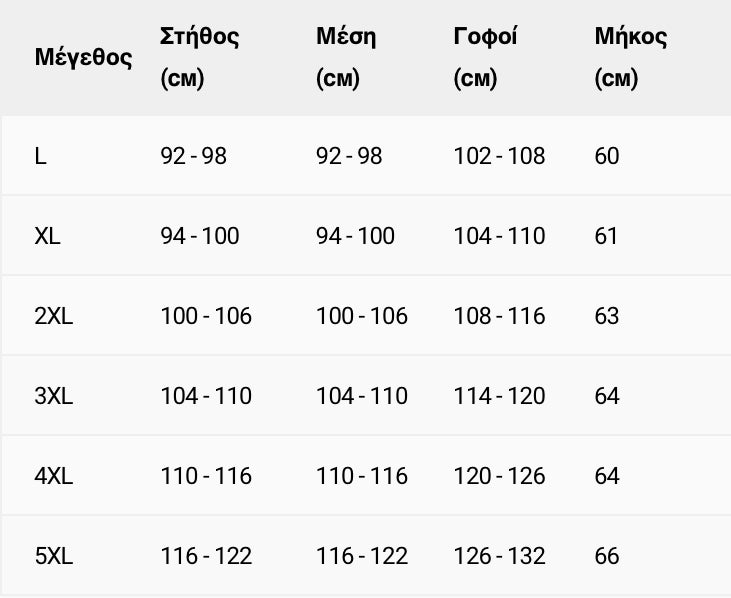731x598 pixels.
Task: Click the Μέση (см) column header
Action: (346, 58)
